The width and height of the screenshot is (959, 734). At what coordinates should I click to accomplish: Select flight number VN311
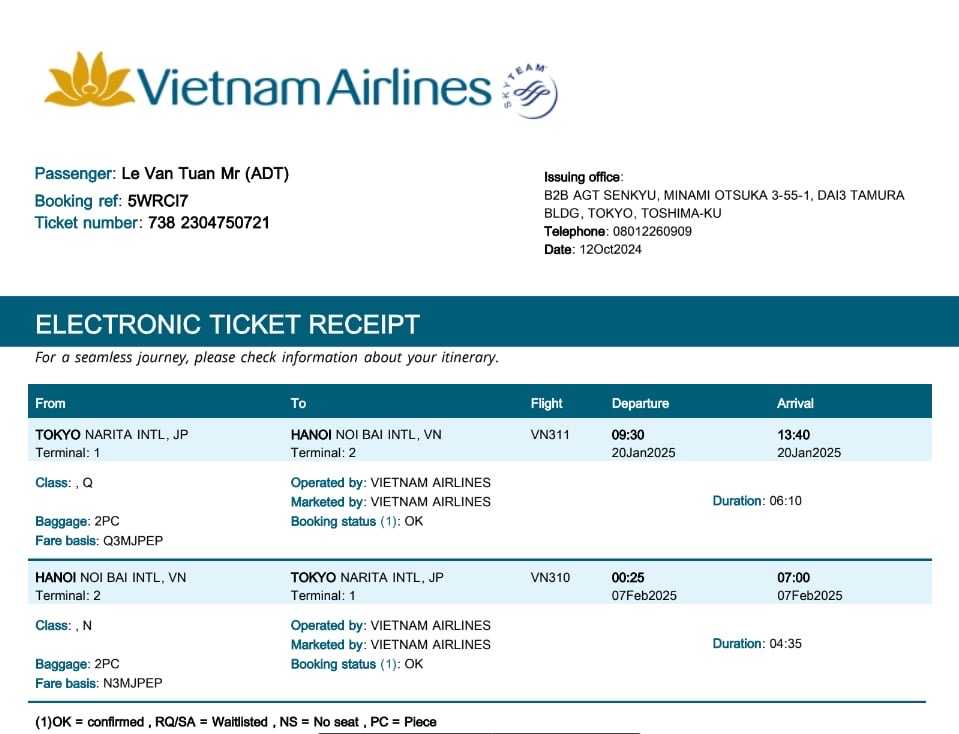pos(550,435)
